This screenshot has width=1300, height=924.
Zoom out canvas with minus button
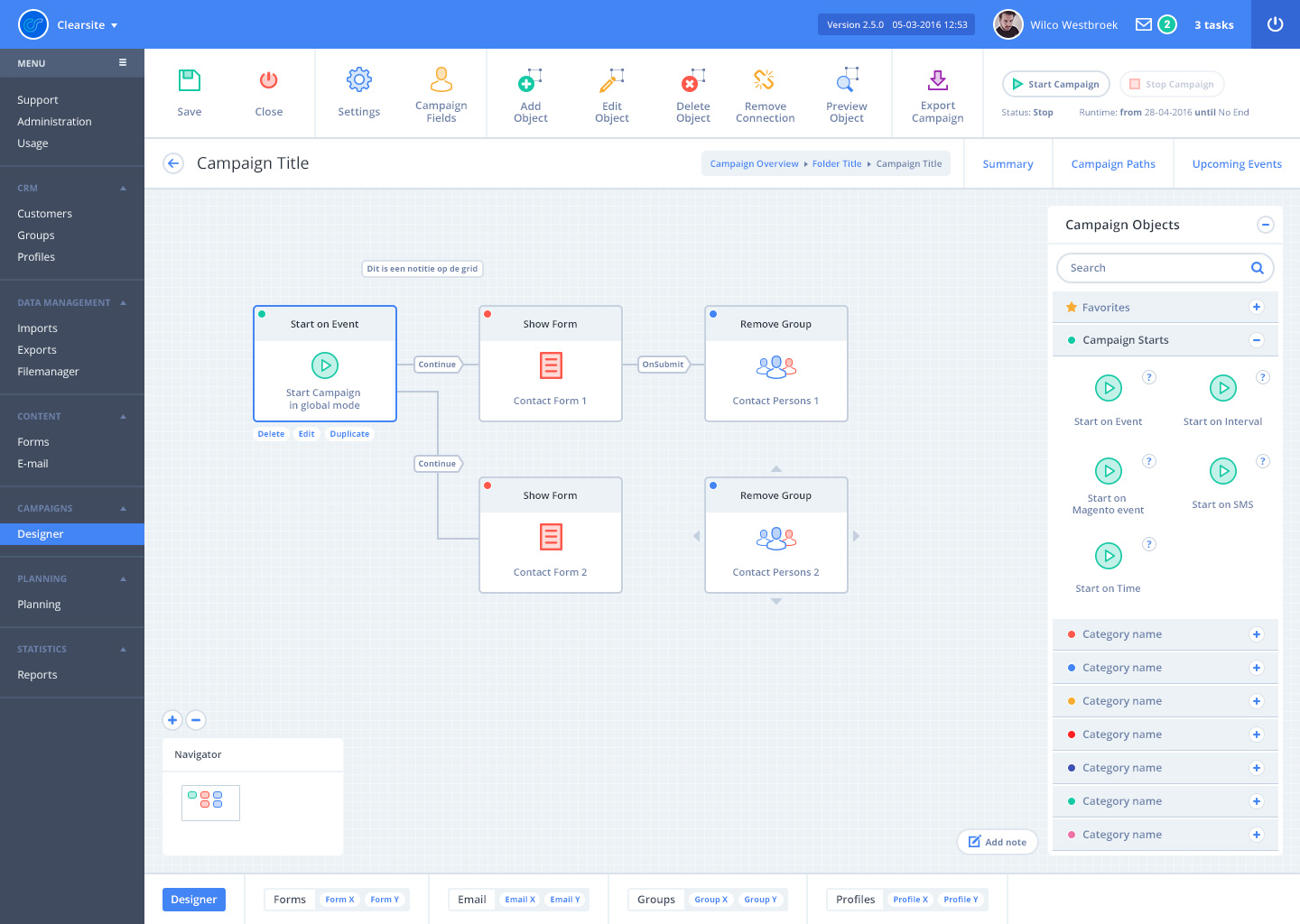click(196, 720)
